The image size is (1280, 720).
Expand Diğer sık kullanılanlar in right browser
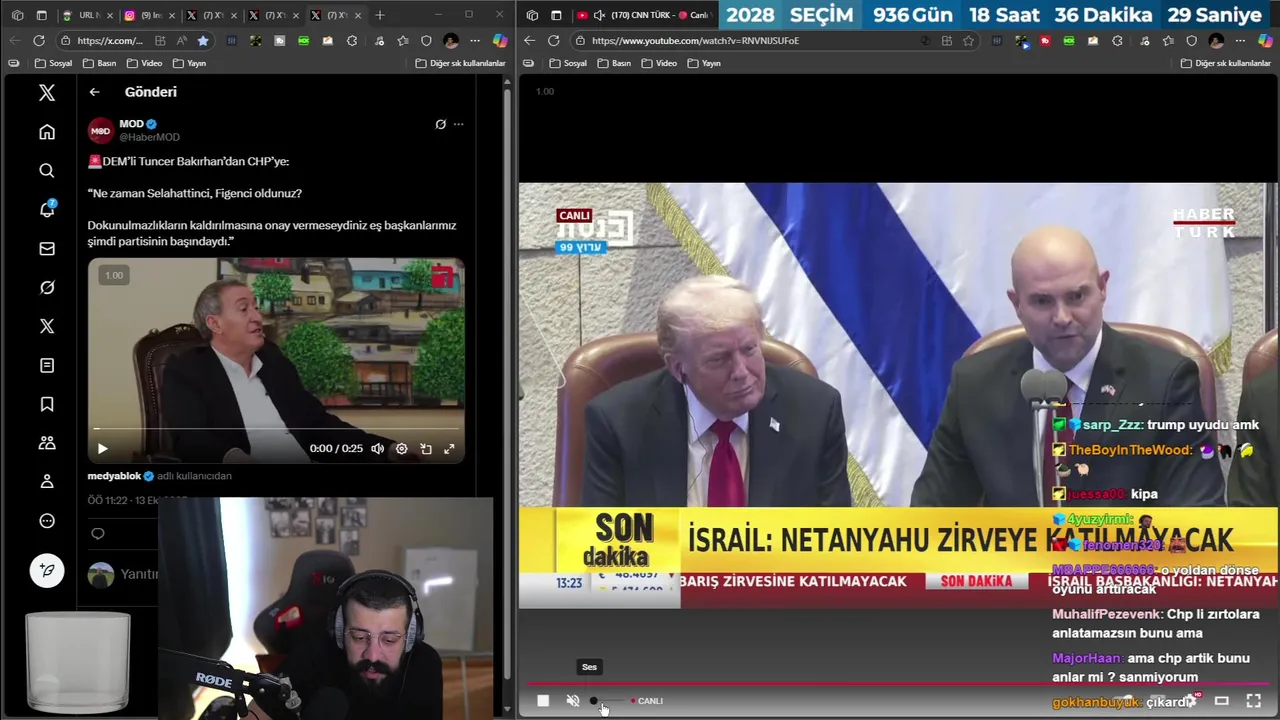[1225, 63]
